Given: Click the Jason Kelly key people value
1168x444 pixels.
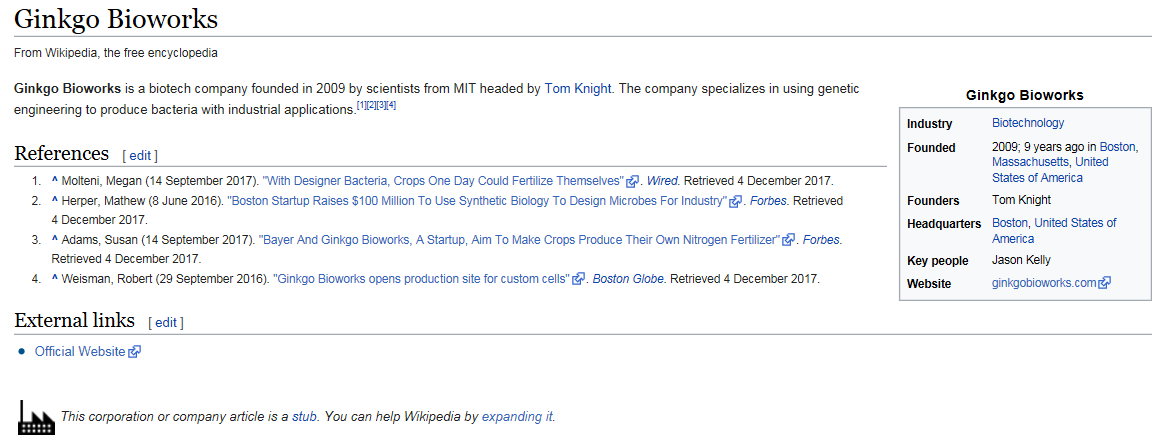Looking at the screenshot, I should click(1021, 260).
